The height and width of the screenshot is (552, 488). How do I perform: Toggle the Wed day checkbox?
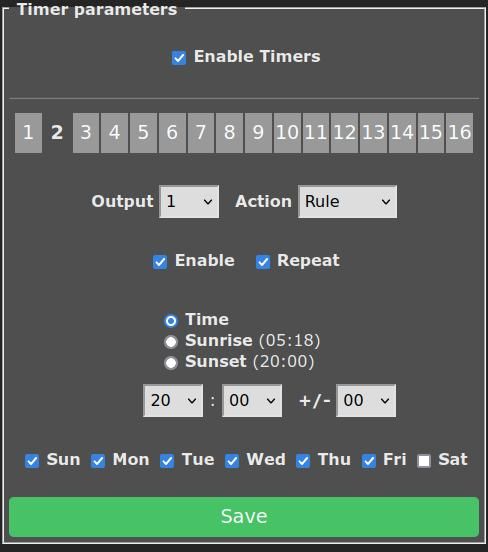tap(232, 461)
